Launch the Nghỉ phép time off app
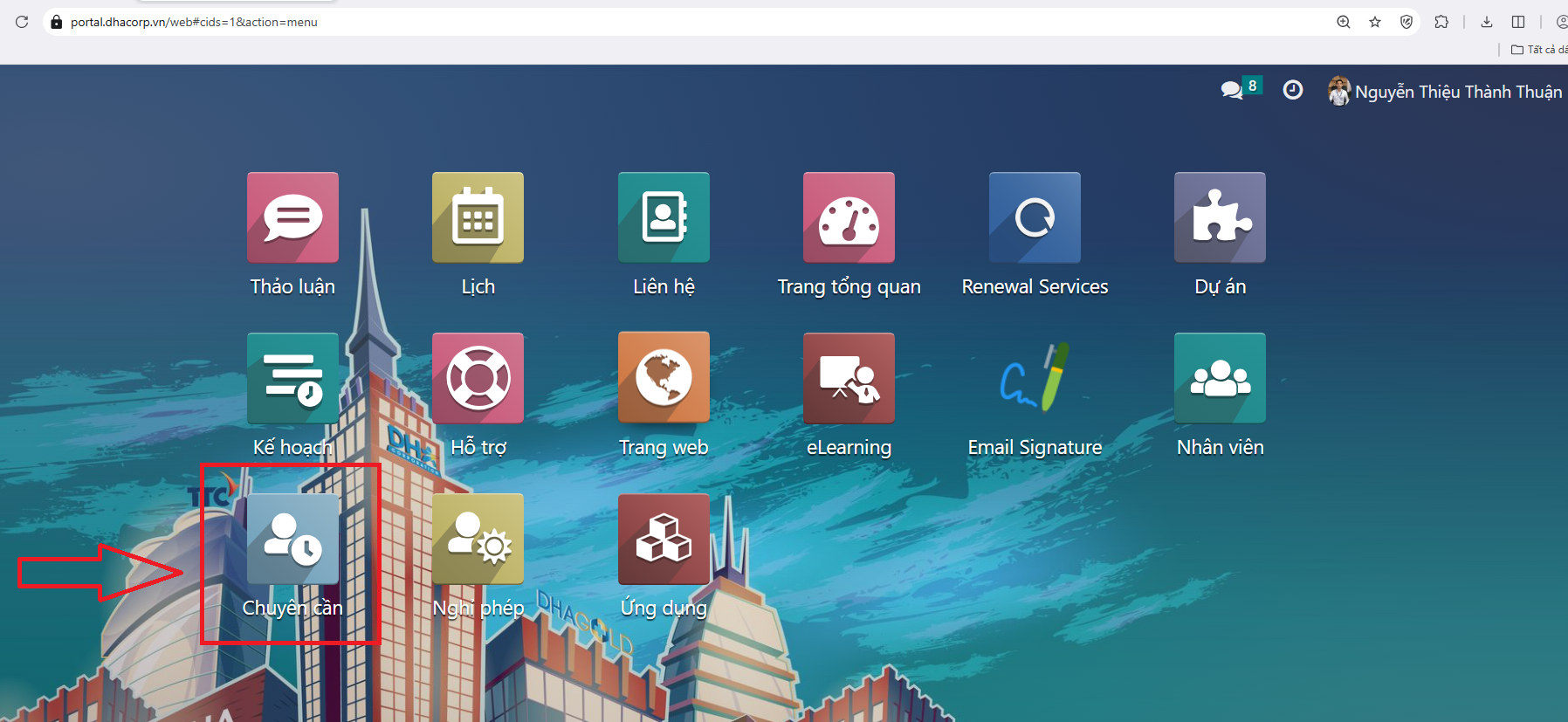The image size is (1568, 722). (478, 540)
